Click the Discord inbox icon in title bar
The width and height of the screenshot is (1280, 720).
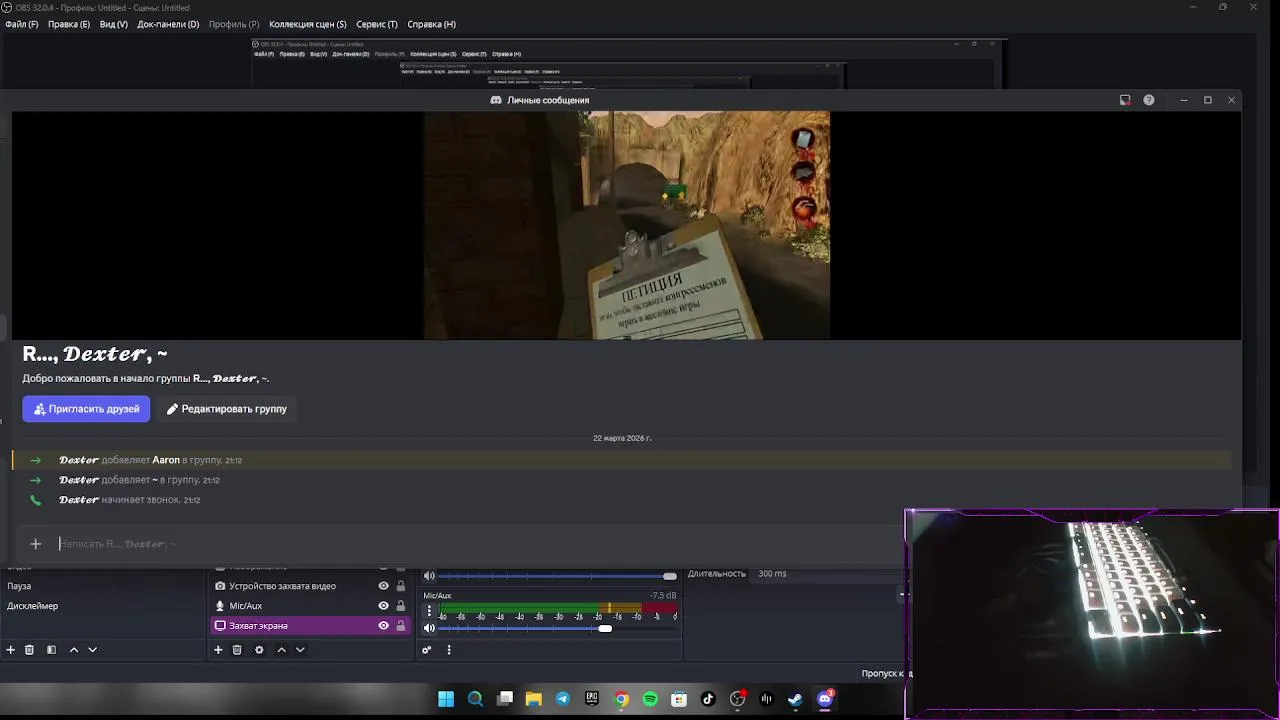(1125, 100)
